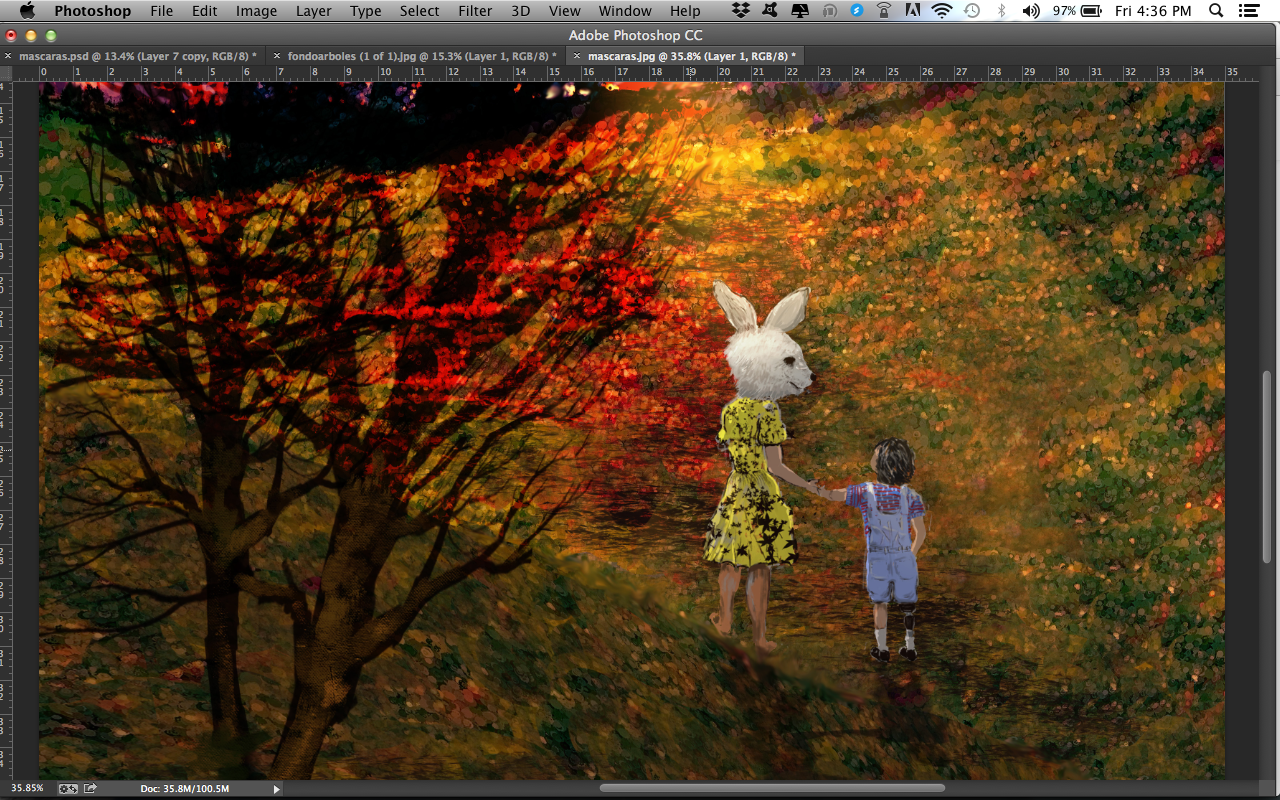Switch to the mascaras.psd tab
The height and width of the screenshot is (800, 1280).
coord(137,56)
